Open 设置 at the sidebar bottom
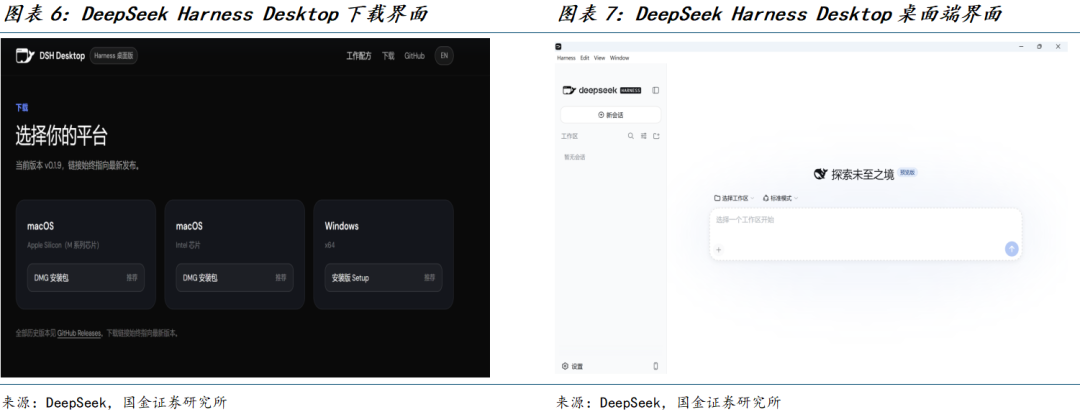The width and height of the screenshot is (1080, 412). point(572,367)
